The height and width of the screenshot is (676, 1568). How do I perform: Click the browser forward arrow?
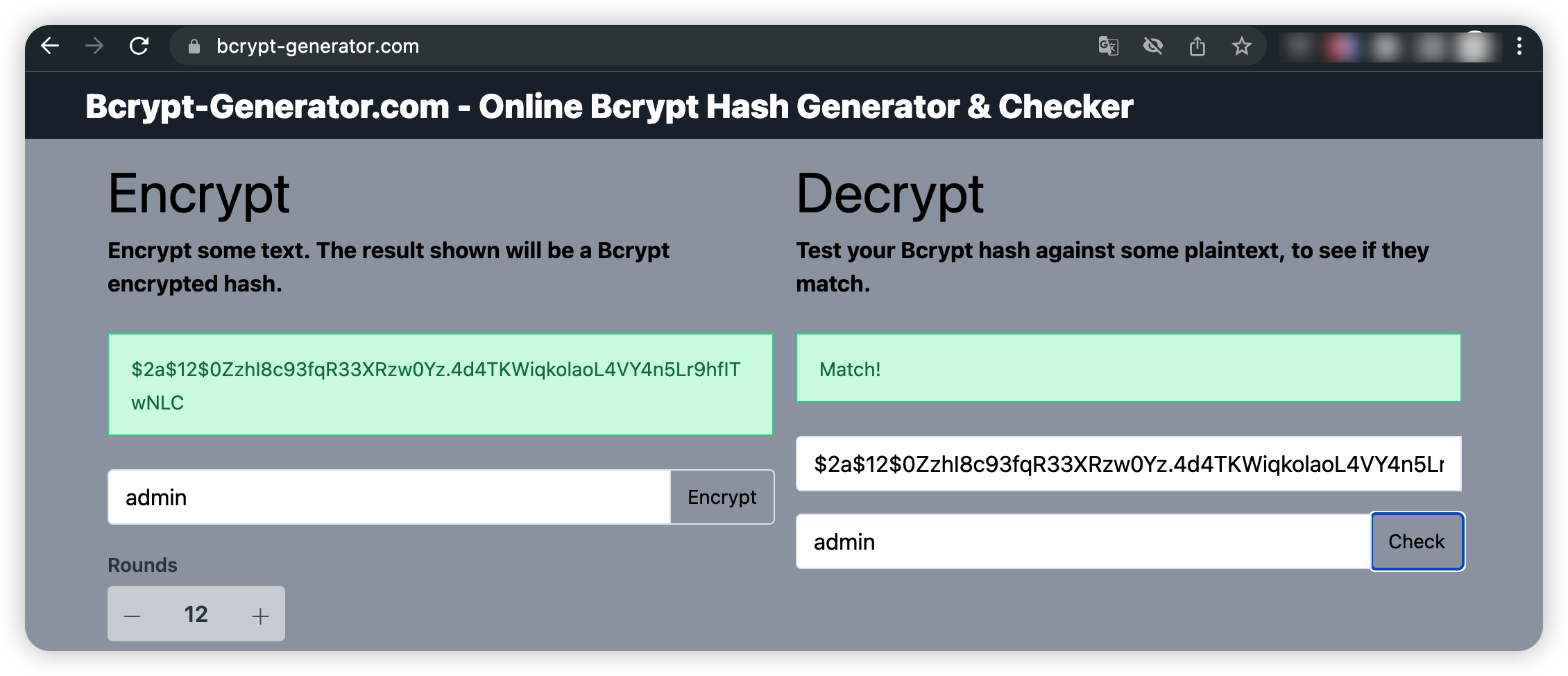coord(94,46)
